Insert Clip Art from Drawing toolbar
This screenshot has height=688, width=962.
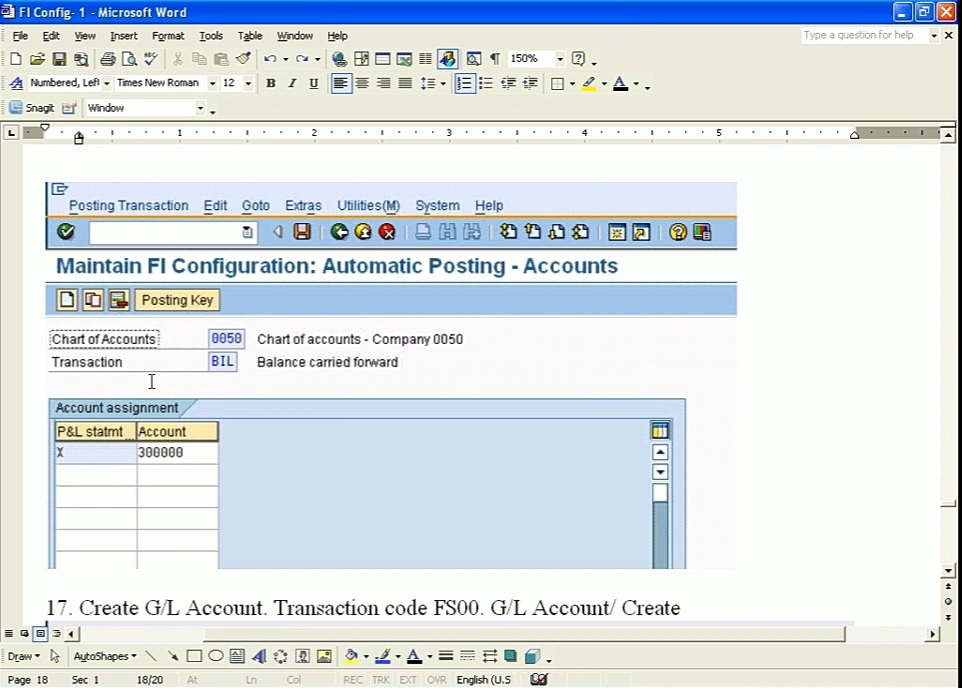pyautogui.click(x=302, y=656)
